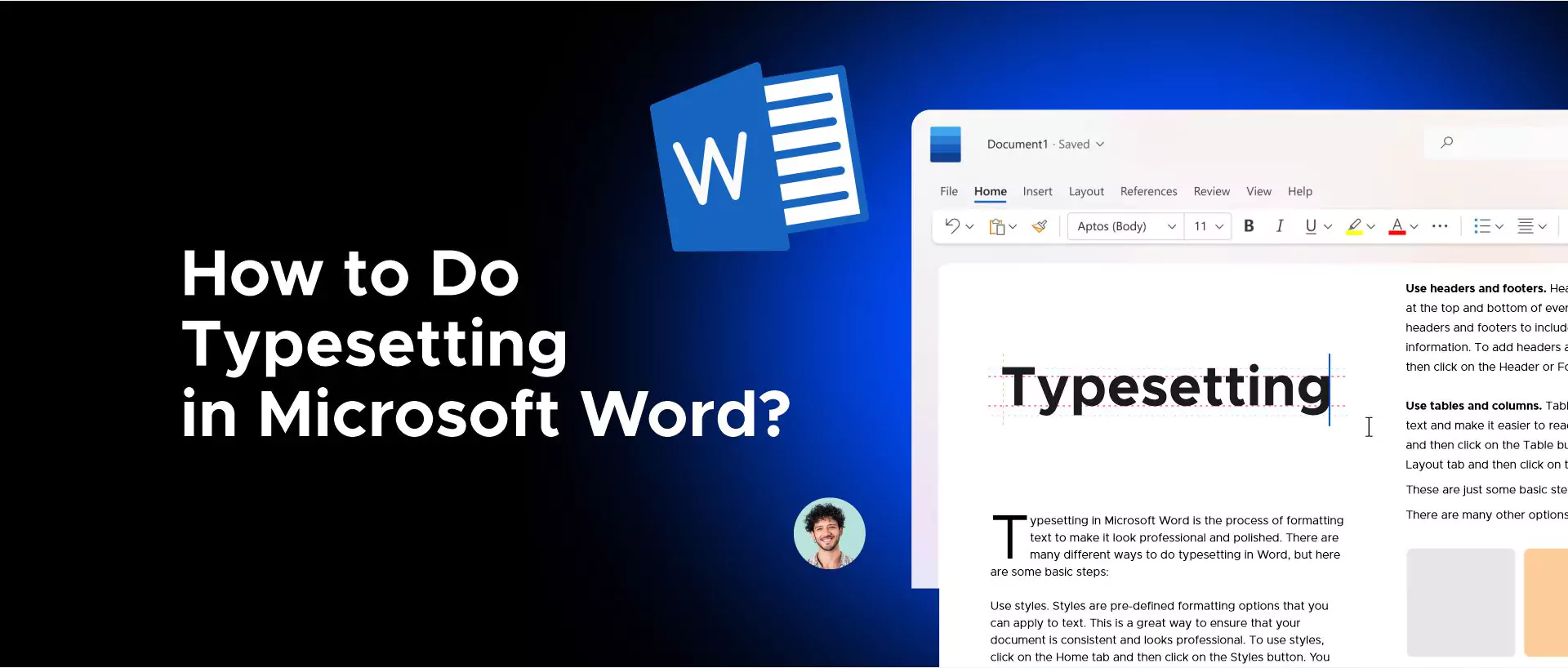Click the 'Use styles.' paragraph
The image size is (1568, 668).
tap(1160, 631)
